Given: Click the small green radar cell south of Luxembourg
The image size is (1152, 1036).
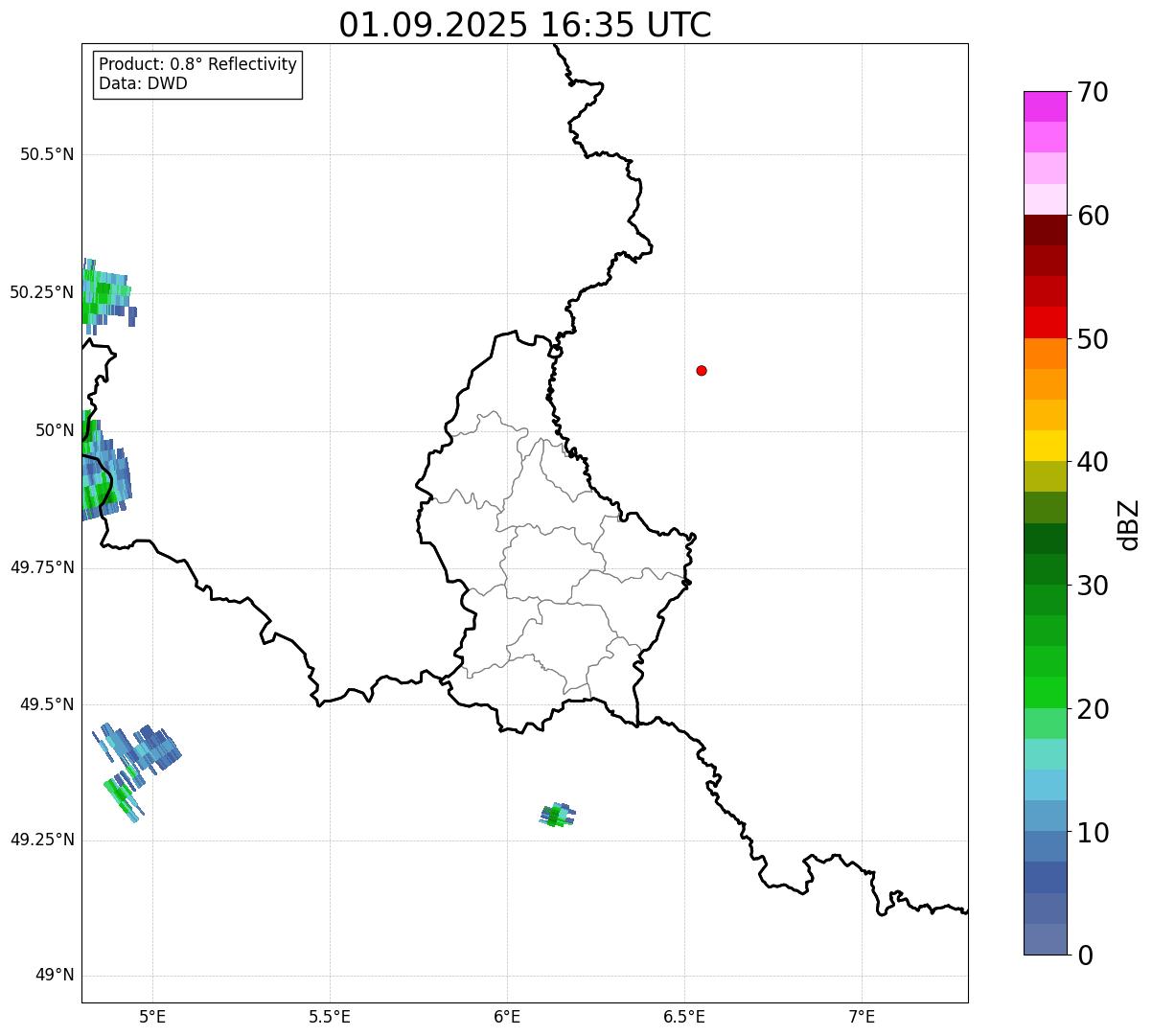Looking at the screenshot, I should pyautogui.click(x=557, y=816).
